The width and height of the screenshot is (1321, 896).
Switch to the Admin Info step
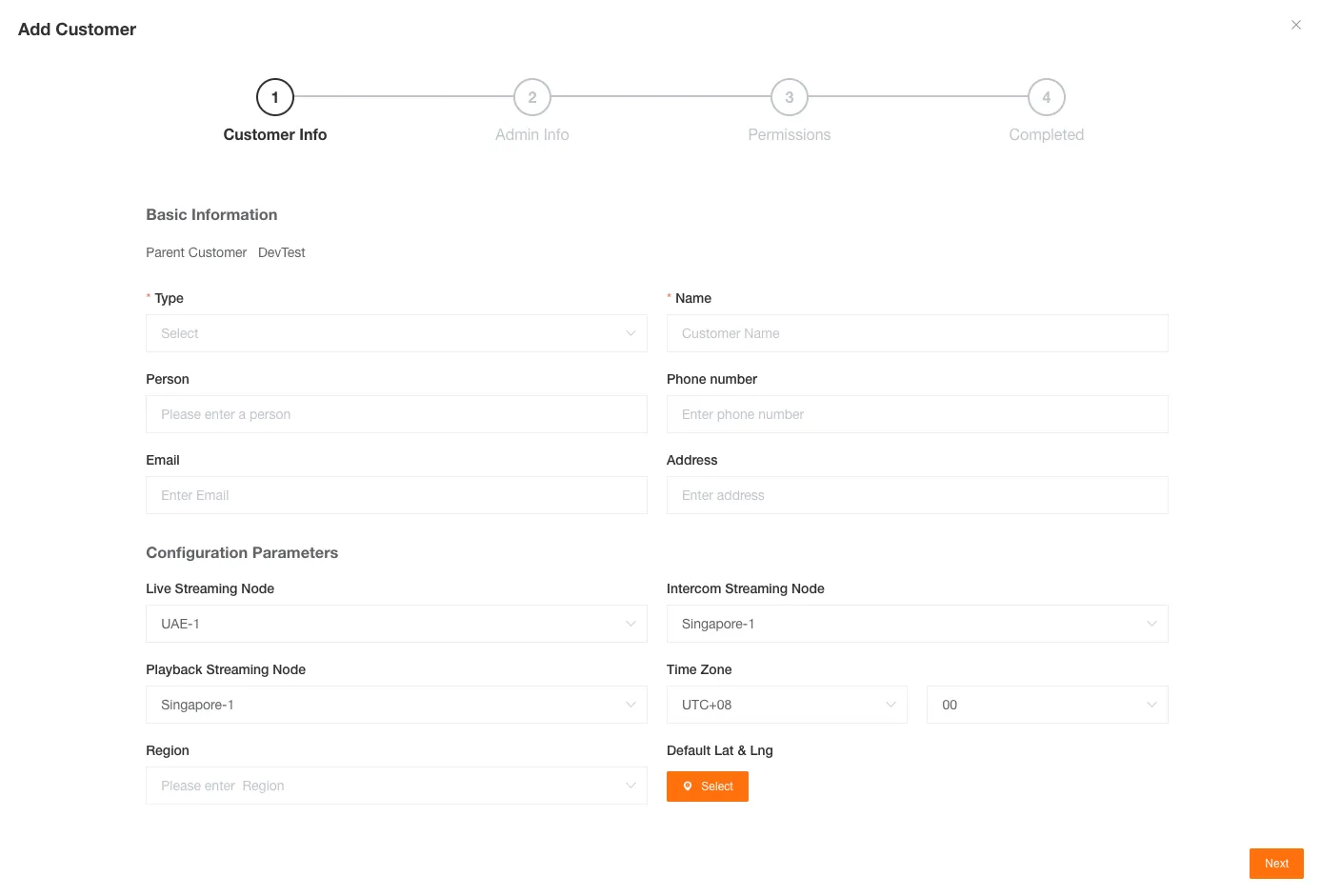[531, 134]
